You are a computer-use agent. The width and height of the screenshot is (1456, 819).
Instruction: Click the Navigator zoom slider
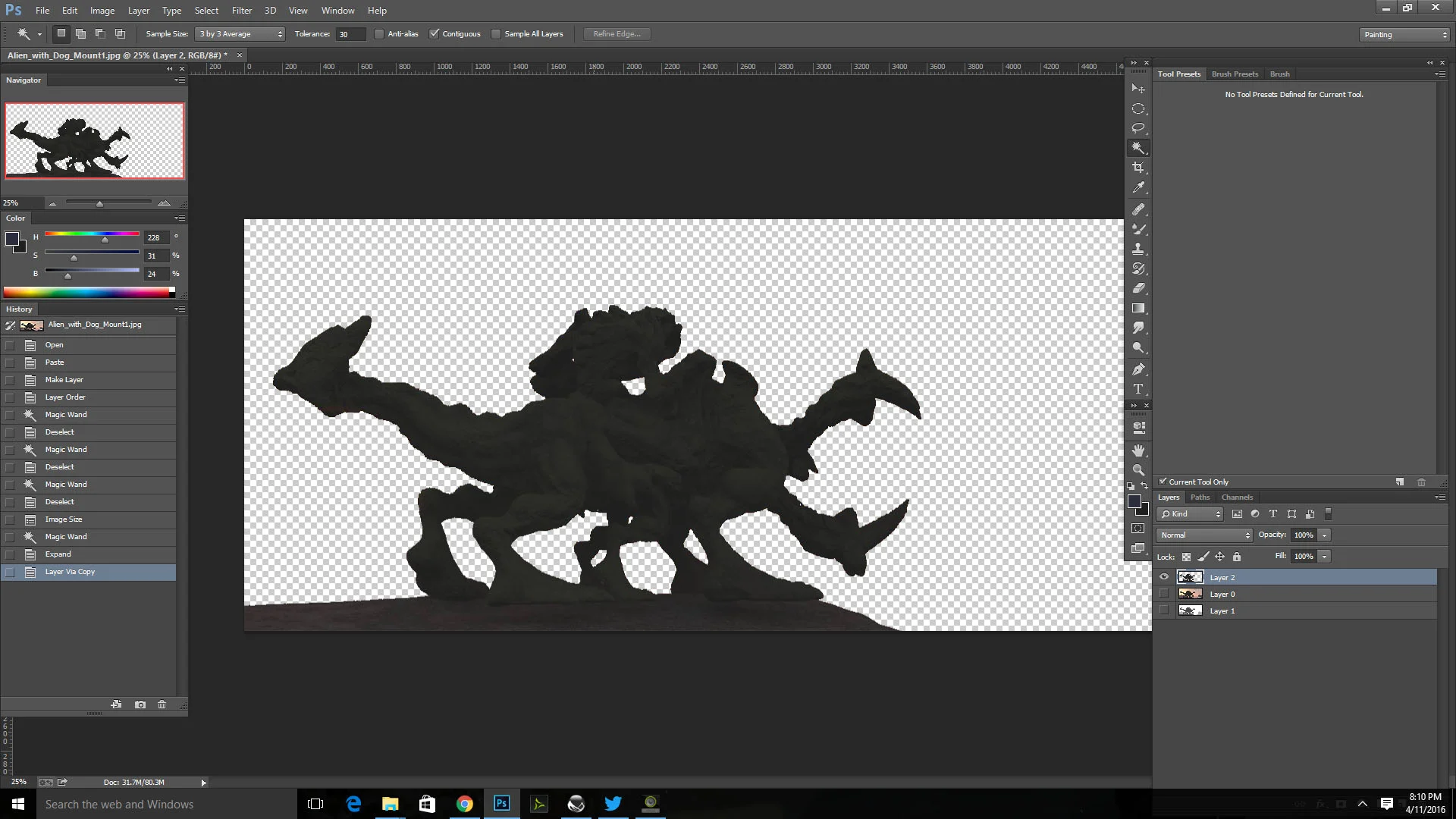click(108, 202)
